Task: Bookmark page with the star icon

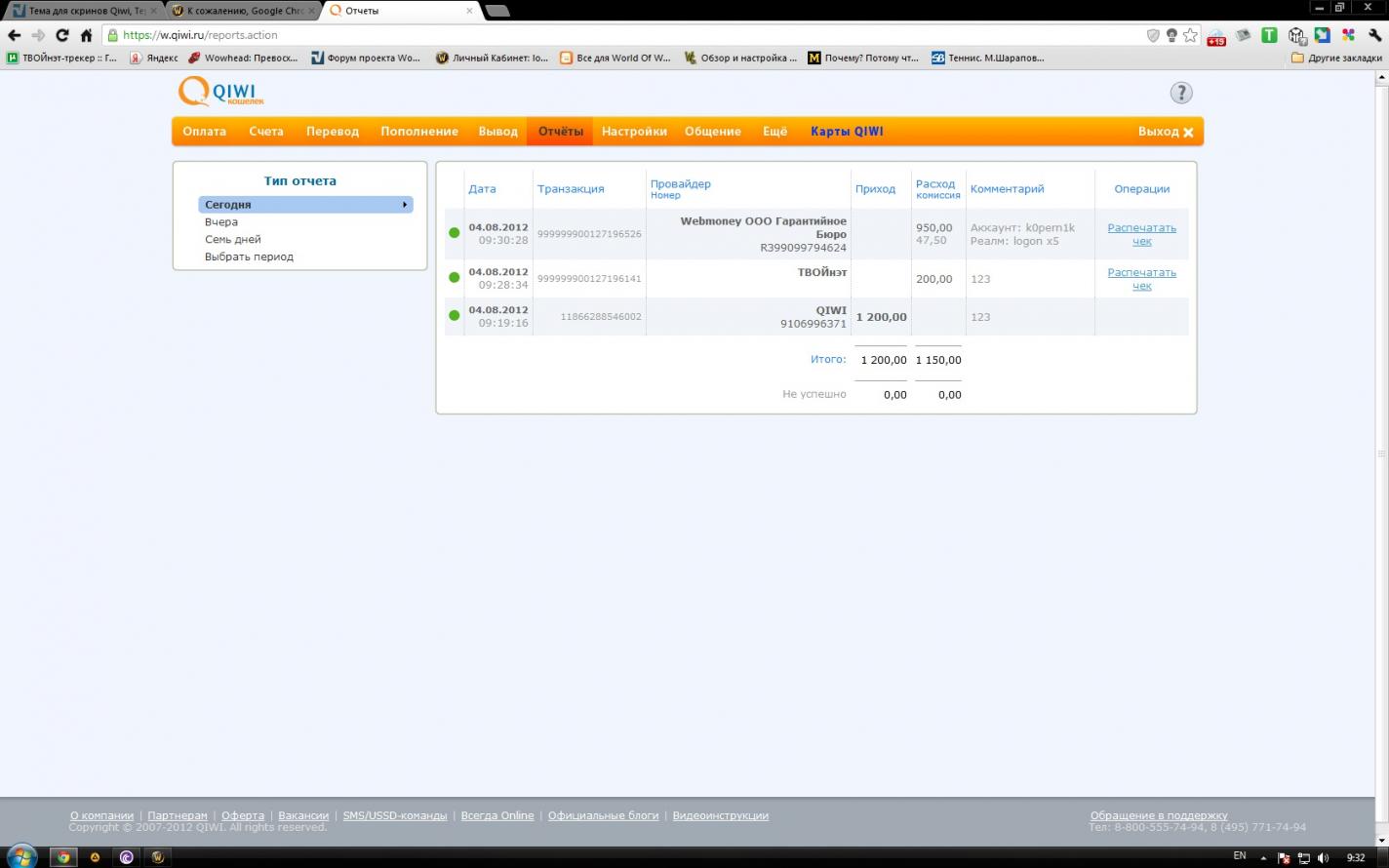Action: pyautogui.click(x=1190, y=35)
